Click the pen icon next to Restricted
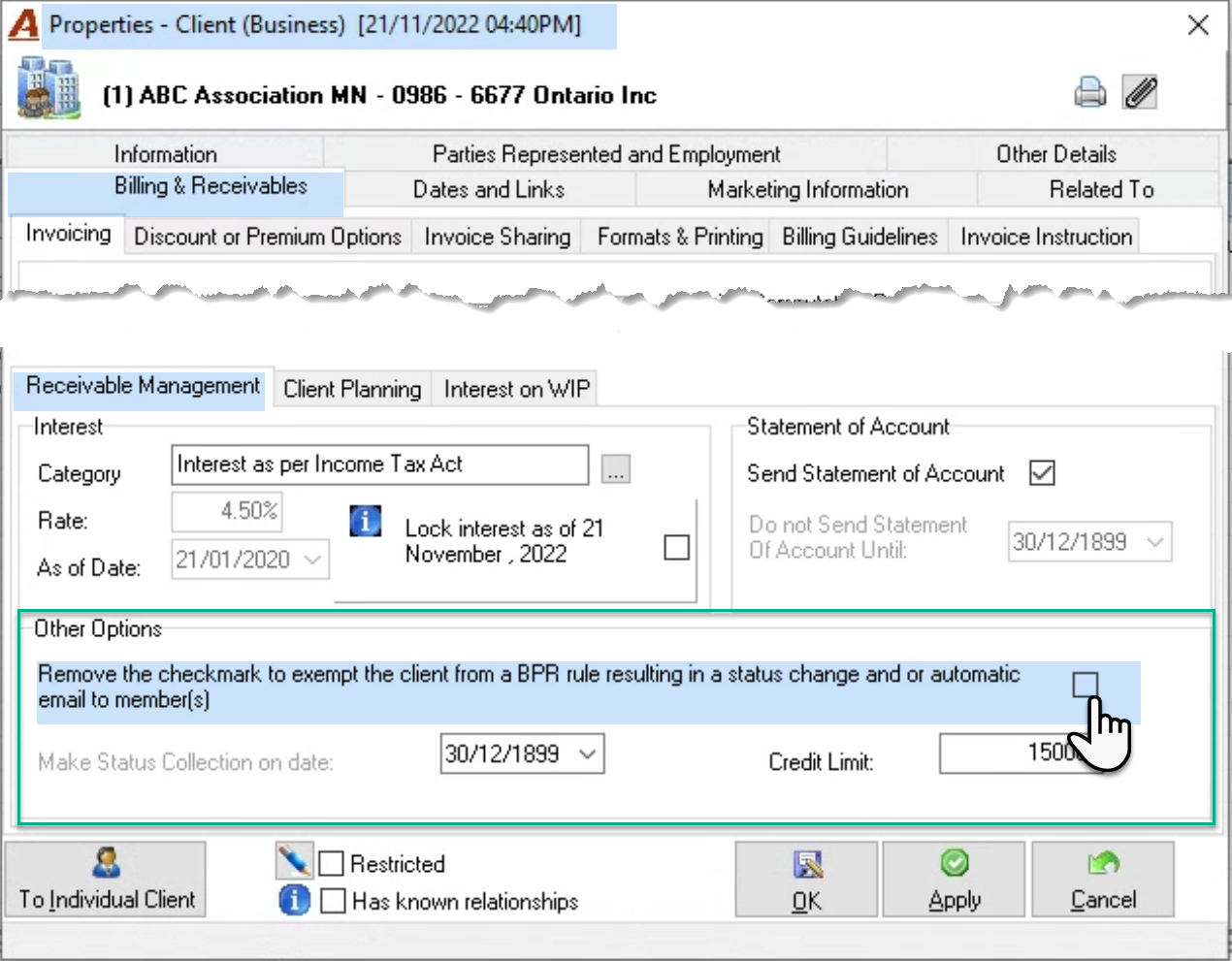 pos(294,860)
